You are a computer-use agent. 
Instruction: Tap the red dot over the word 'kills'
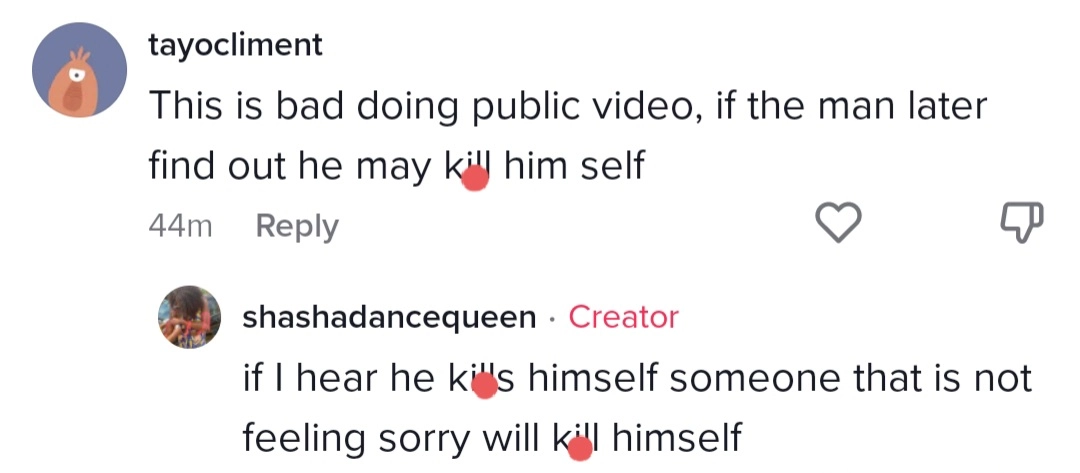point(485,387)
